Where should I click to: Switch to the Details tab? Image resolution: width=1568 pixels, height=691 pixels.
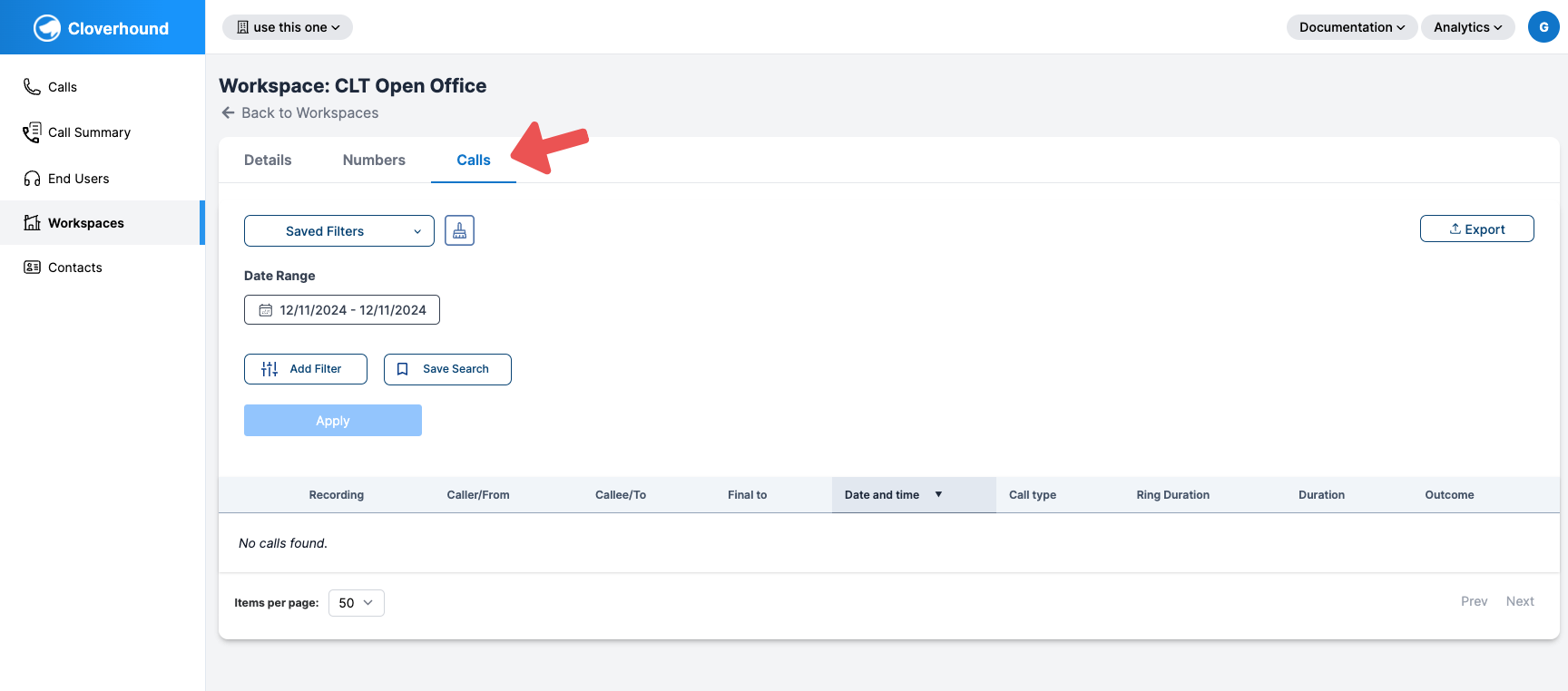tap(268, 160)
